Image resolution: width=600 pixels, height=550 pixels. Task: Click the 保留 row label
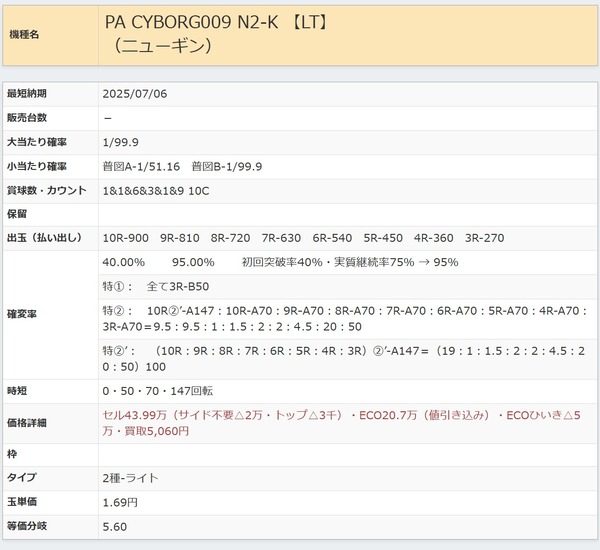click(17, 214)
